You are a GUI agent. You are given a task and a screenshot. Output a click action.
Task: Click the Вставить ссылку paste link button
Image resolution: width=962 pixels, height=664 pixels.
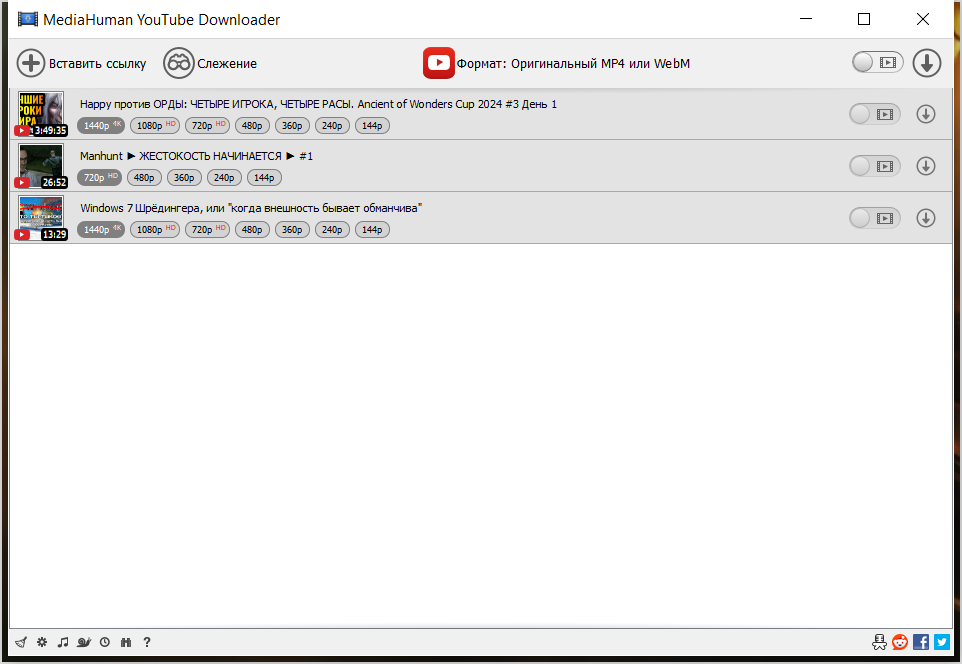point(82,63)
